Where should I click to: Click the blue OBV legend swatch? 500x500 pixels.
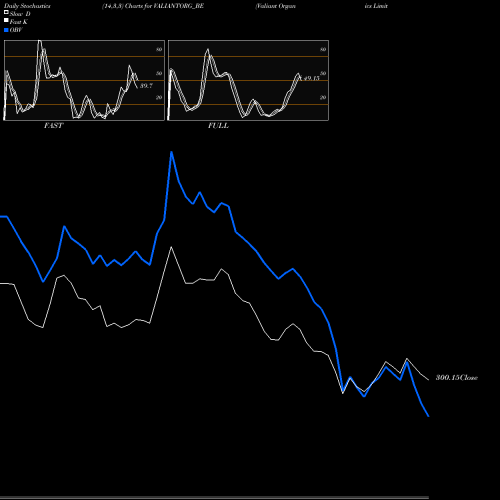(x=6, y=30)
